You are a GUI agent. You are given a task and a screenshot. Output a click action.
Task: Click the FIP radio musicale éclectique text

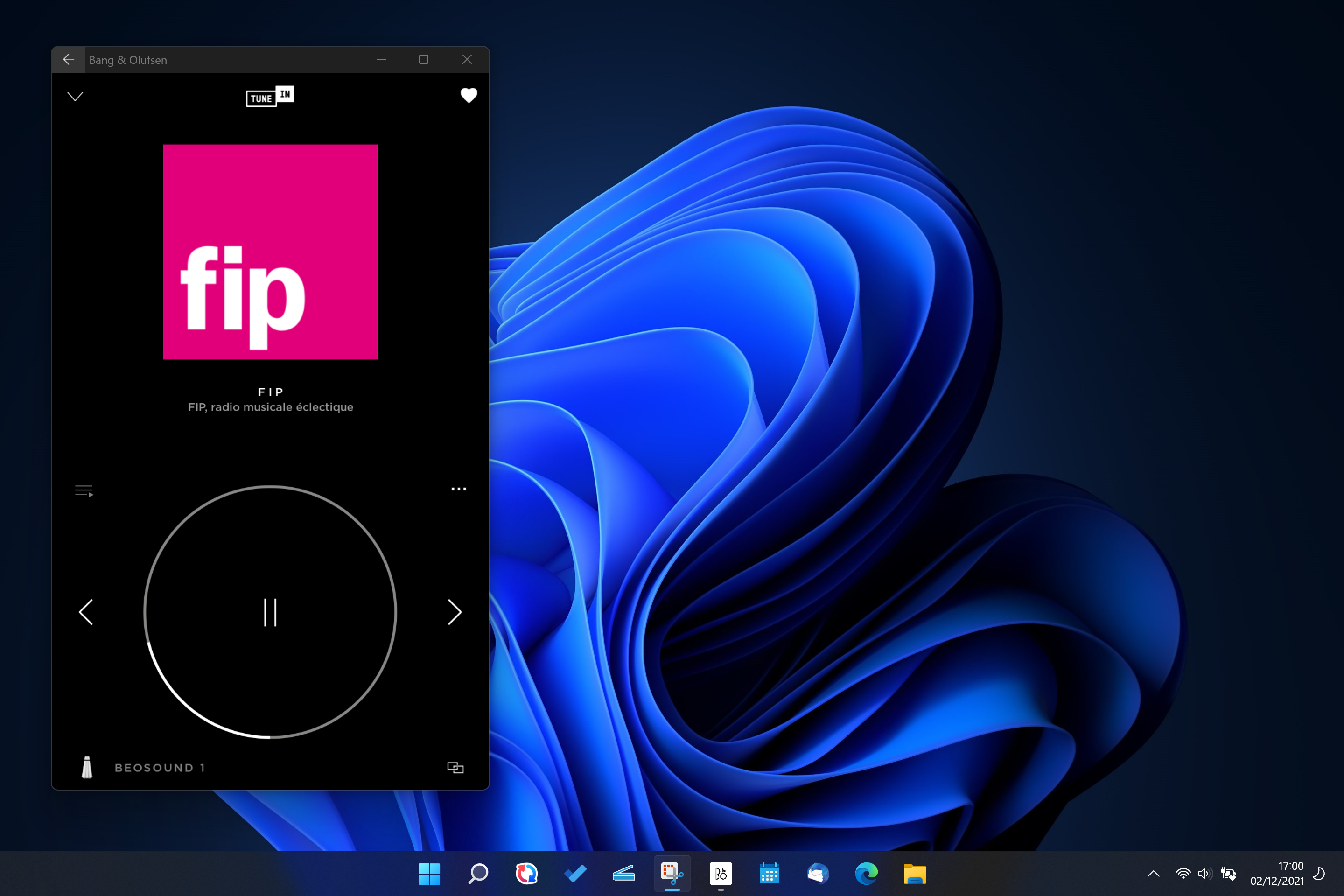270,407
